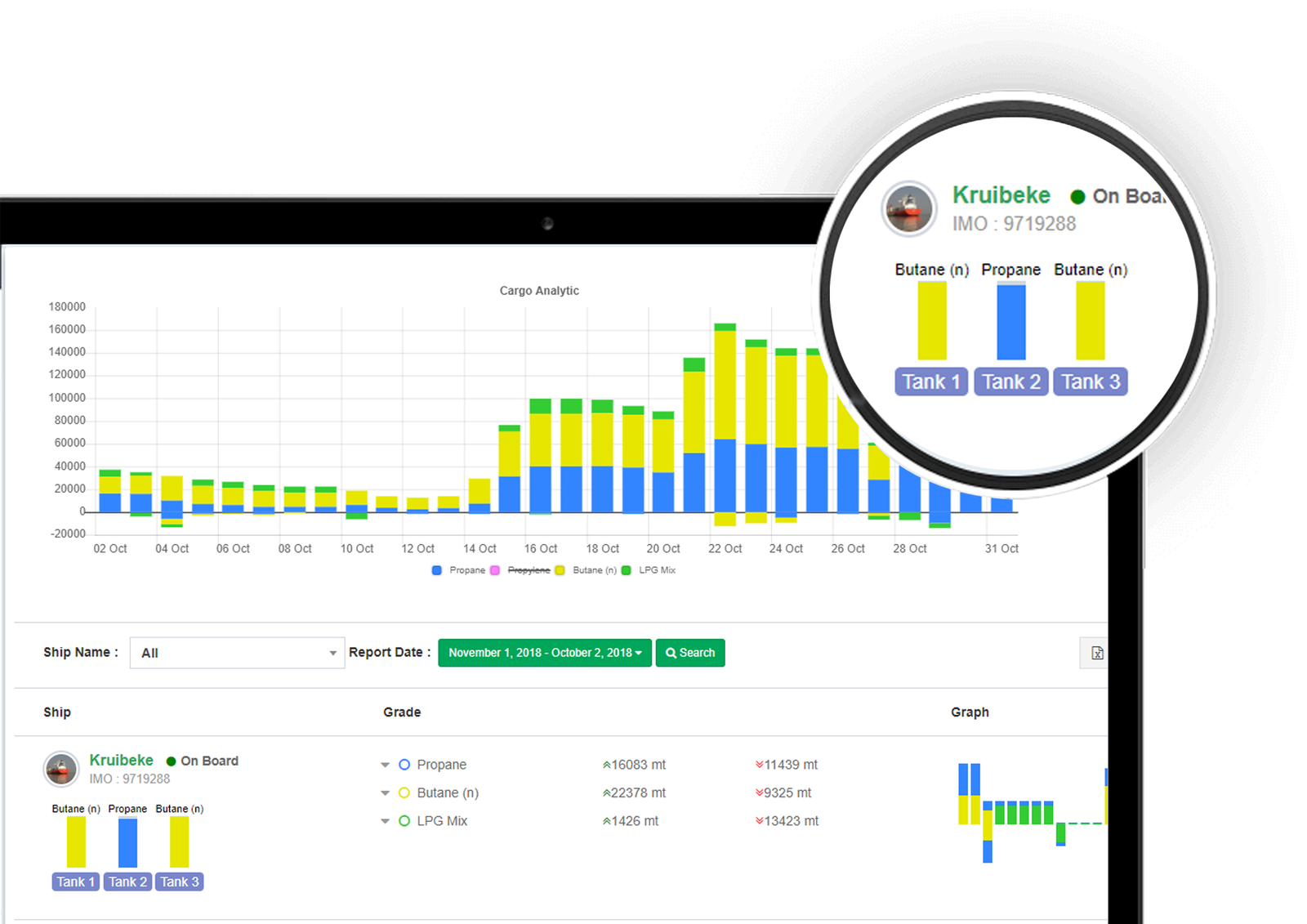Expand the LPG Mix grade row
1307x924 pixels.
pos(385,822)
